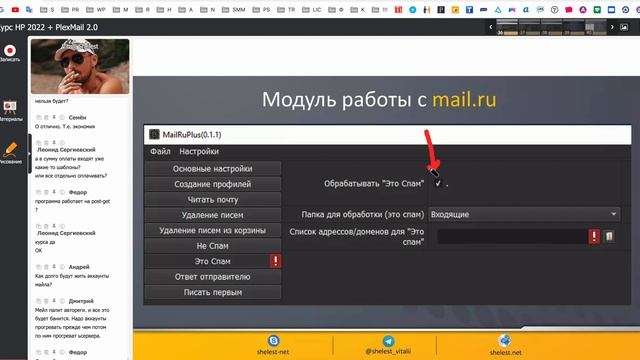The width and height of the screenshot is (640, 360).
Task: Open the R bookmarks folder
Action: coord(142,9)
